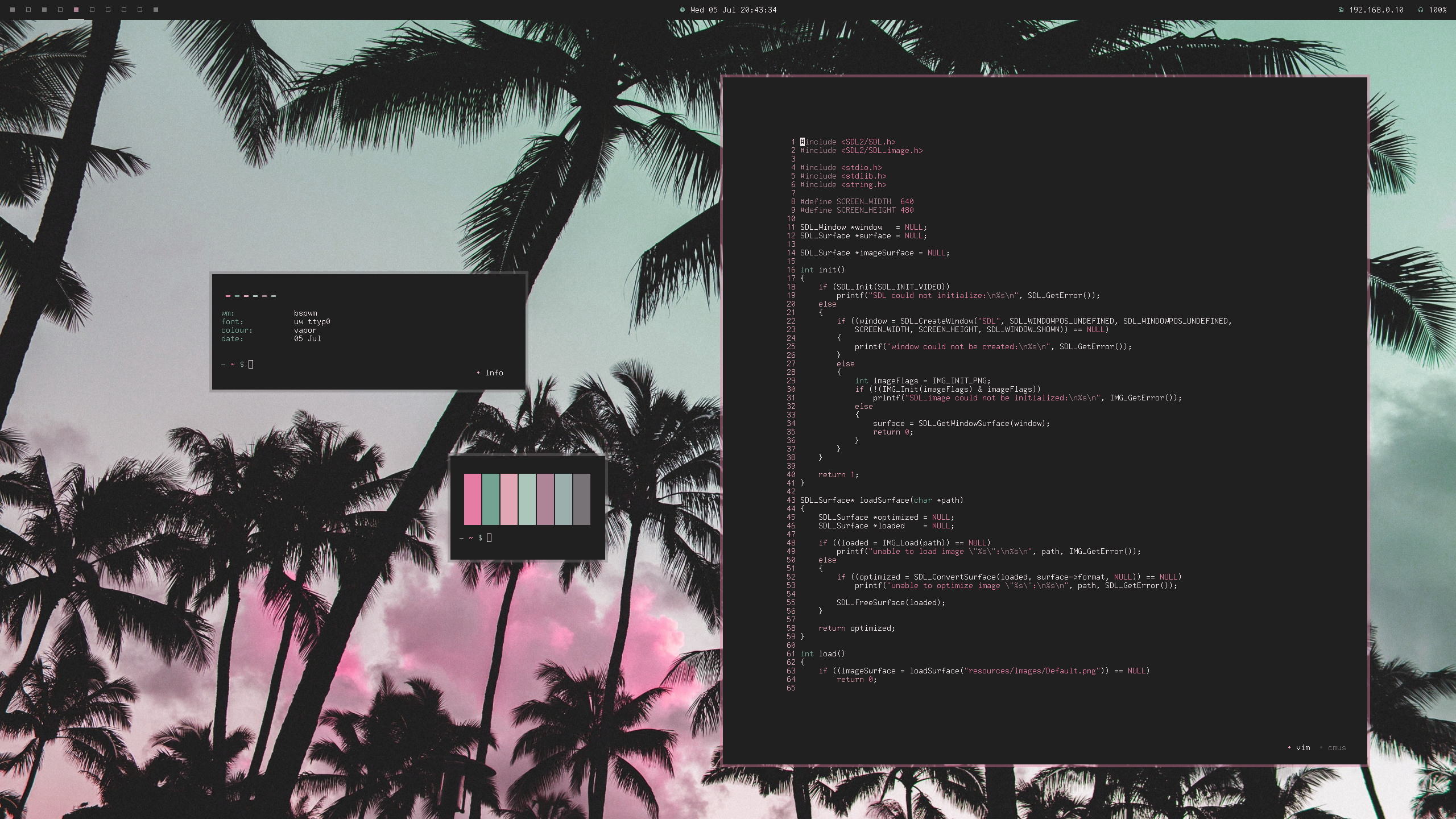This screenshot has height=819, width=1456.
Task: Click the info tab label in the small terminal
Action: click(494, 373)
